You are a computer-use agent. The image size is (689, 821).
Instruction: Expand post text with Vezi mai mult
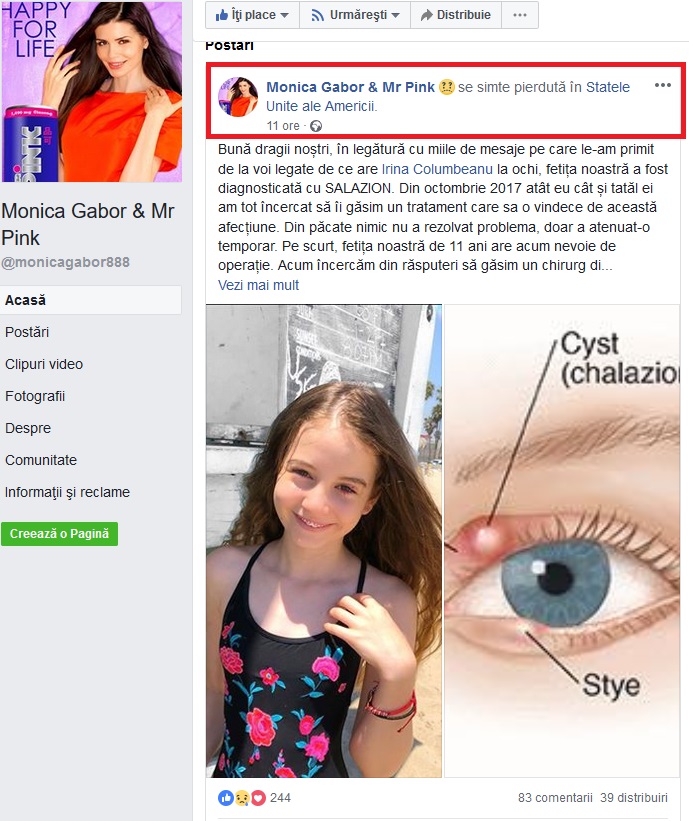[x=258, y=285]
